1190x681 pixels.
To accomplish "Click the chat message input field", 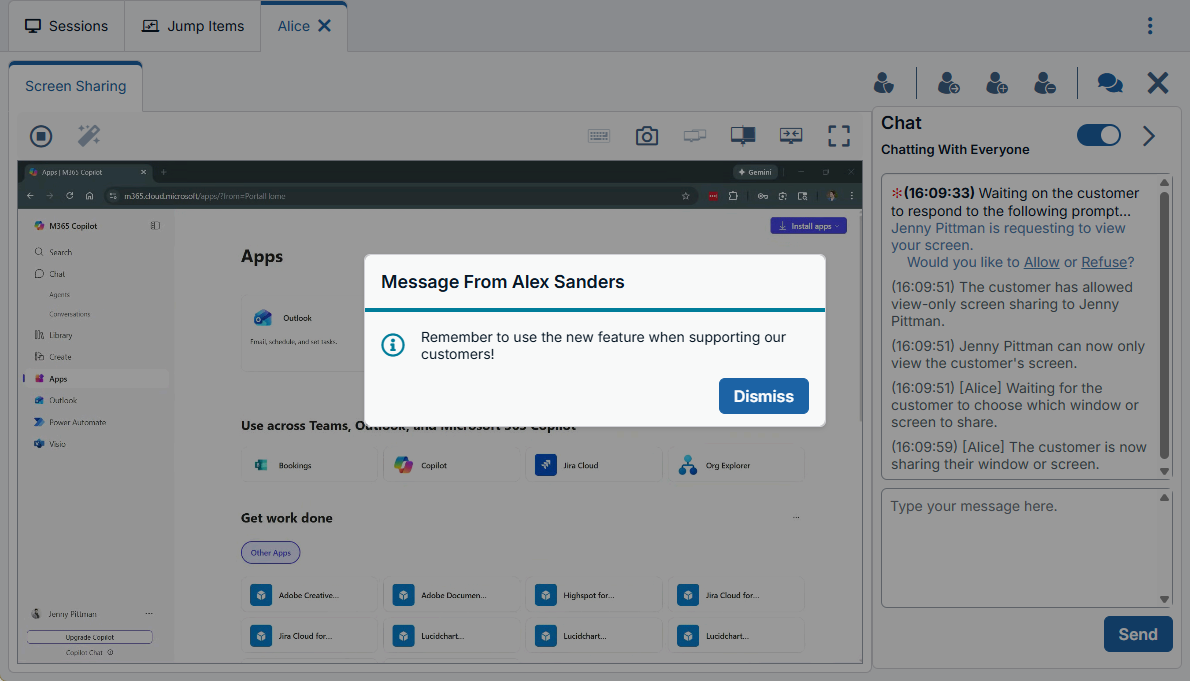I will click(1019, 547).
